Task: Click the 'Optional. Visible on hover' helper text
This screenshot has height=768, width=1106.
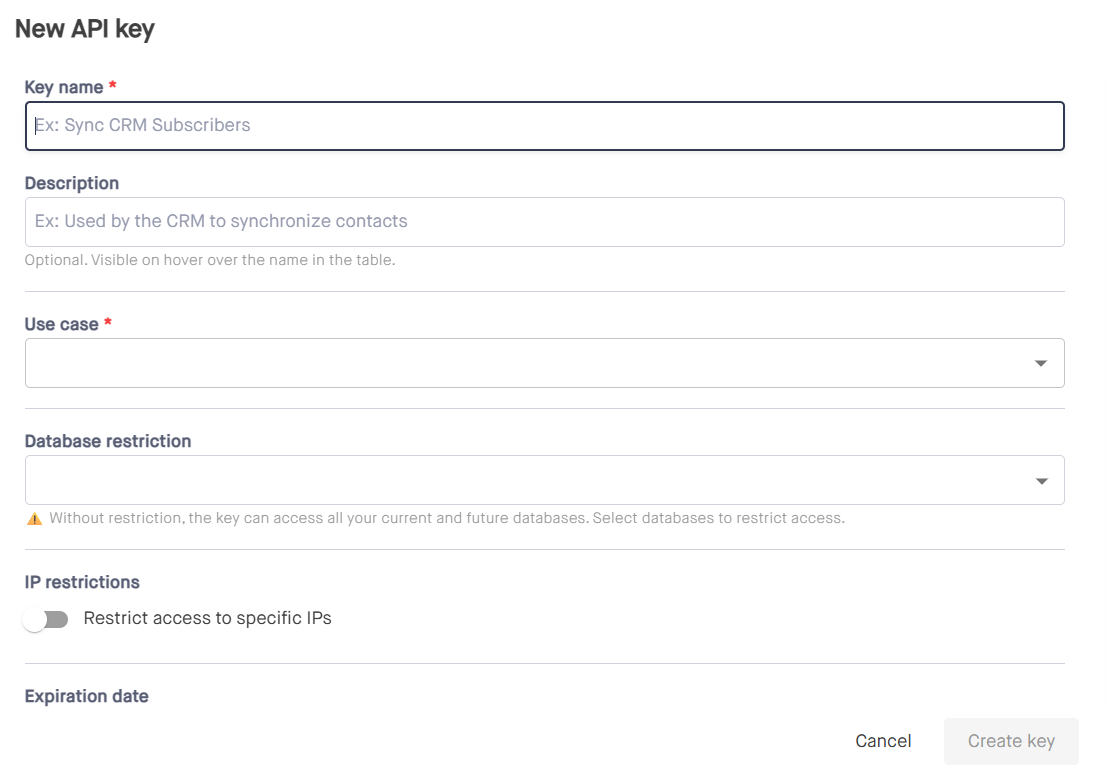Action: [x=210, y=261]
